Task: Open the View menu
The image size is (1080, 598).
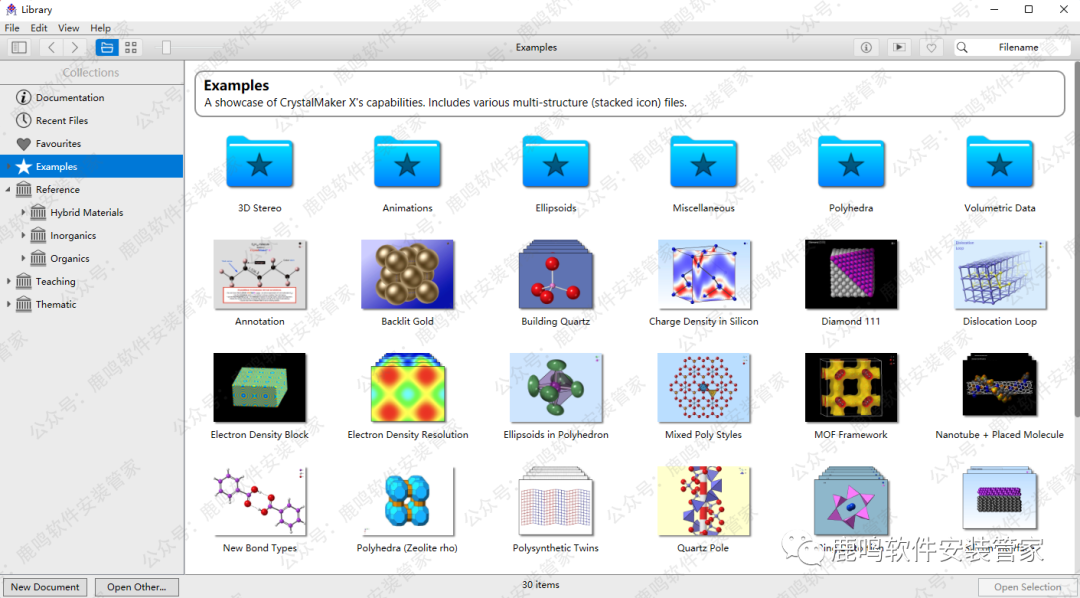Action: (x=68, y=28)
